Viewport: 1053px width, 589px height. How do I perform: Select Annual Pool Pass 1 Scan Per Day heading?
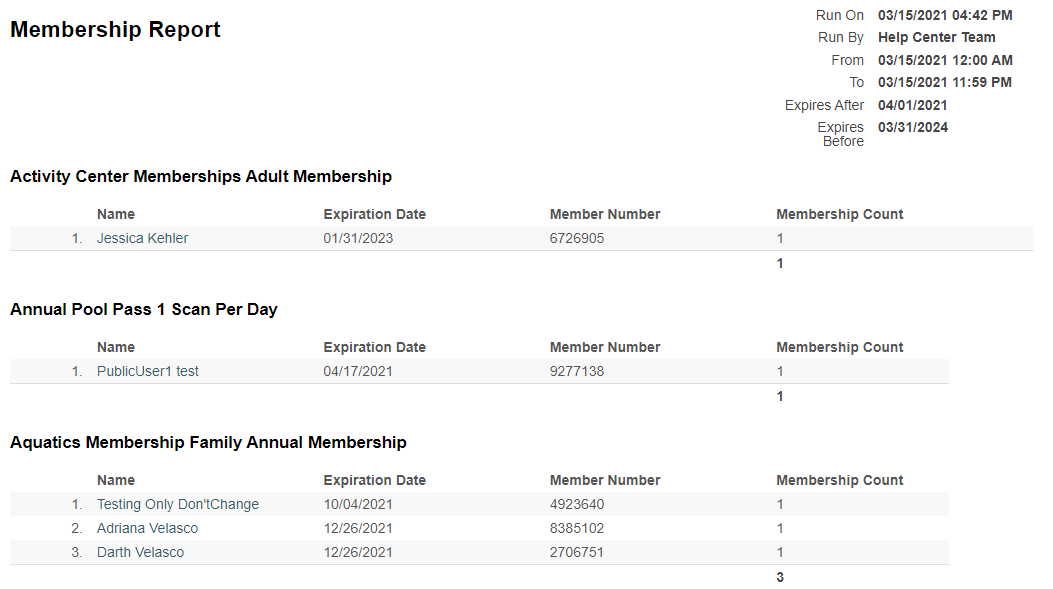144,310
